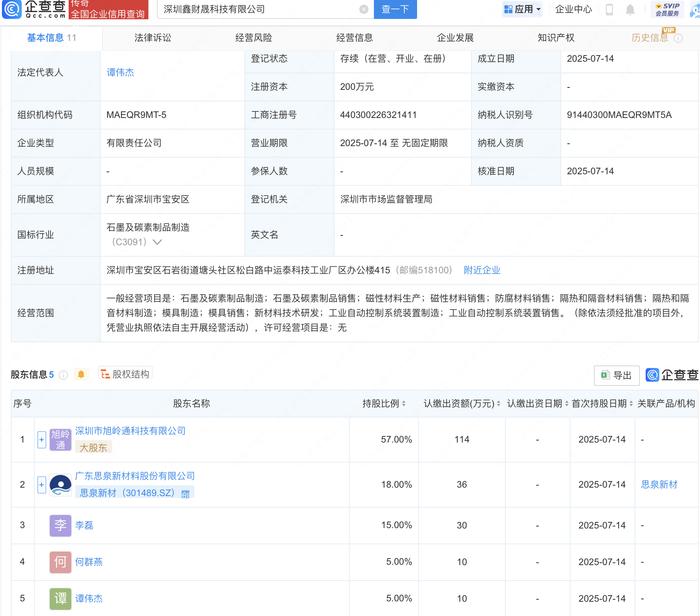
Task: Switch to the 法律诉讼 tab
Action: [153, 38]
